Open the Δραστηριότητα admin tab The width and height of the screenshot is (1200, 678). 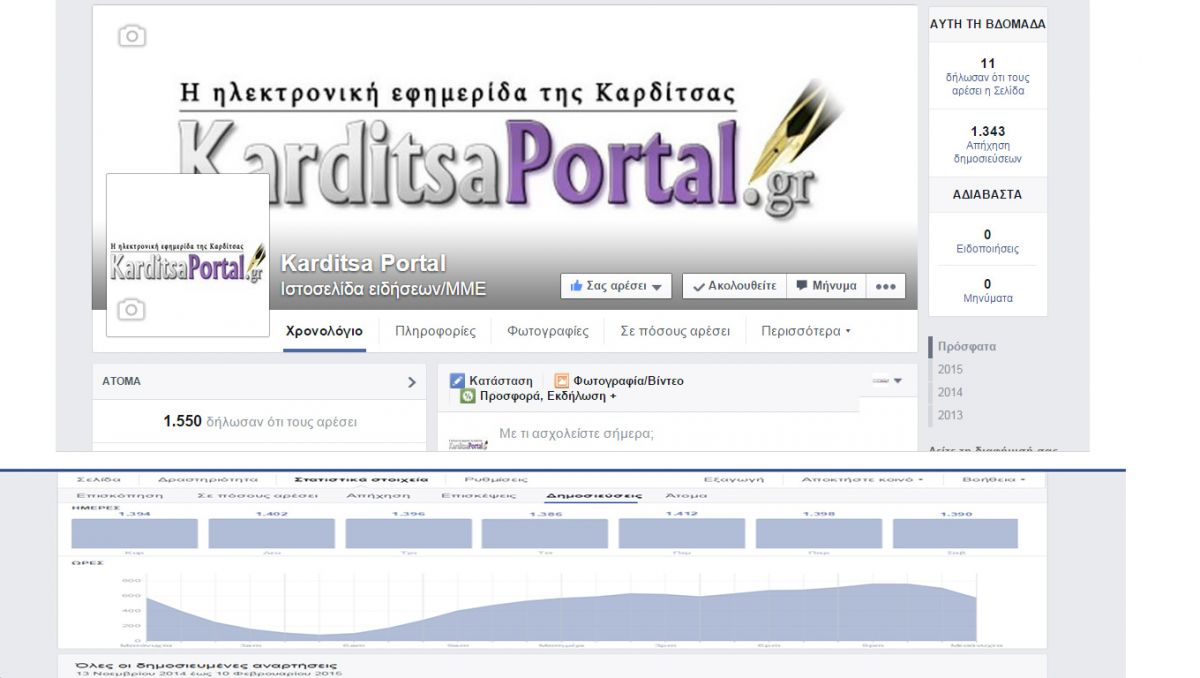click(x=208, y=479)
